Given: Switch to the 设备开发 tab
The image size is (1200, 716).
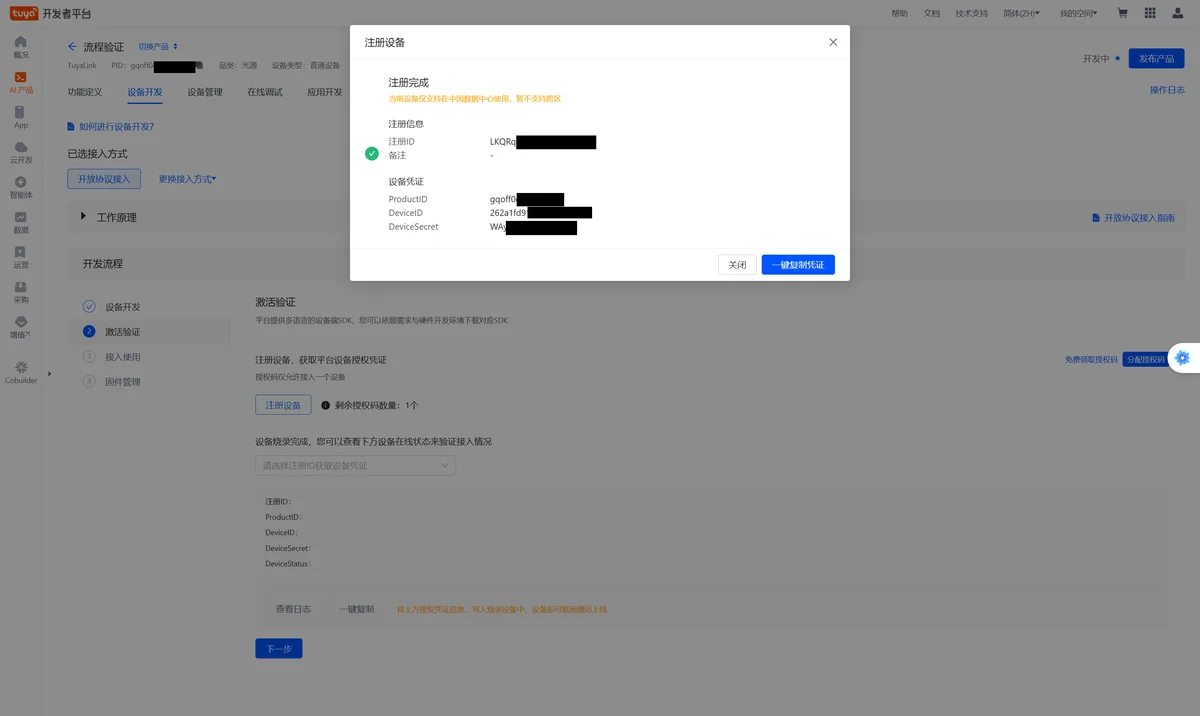Looking at the screenshot, I should (145, 92).
